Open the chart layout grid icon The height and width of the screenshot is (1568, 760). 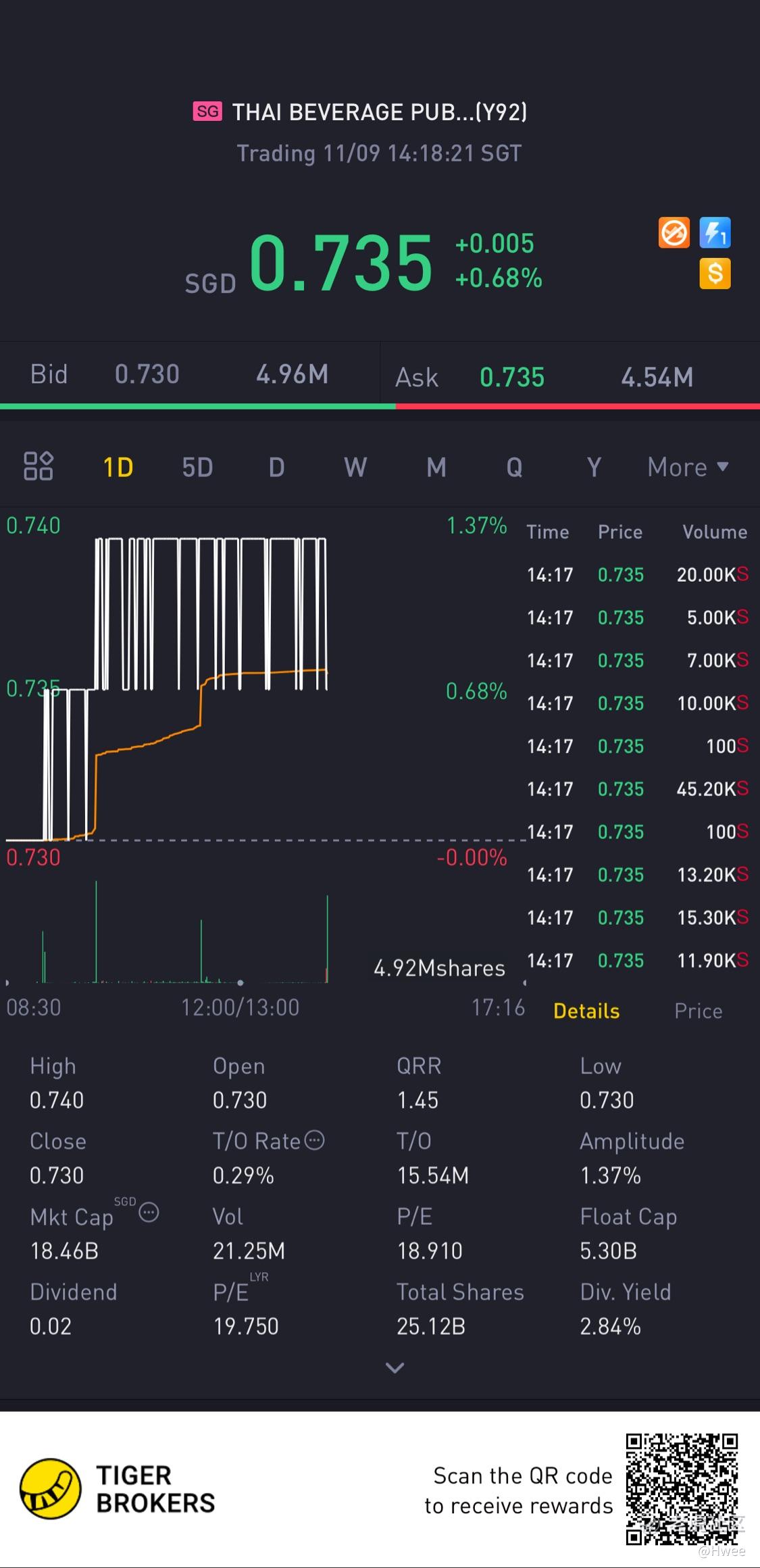[x=39, y=466]
